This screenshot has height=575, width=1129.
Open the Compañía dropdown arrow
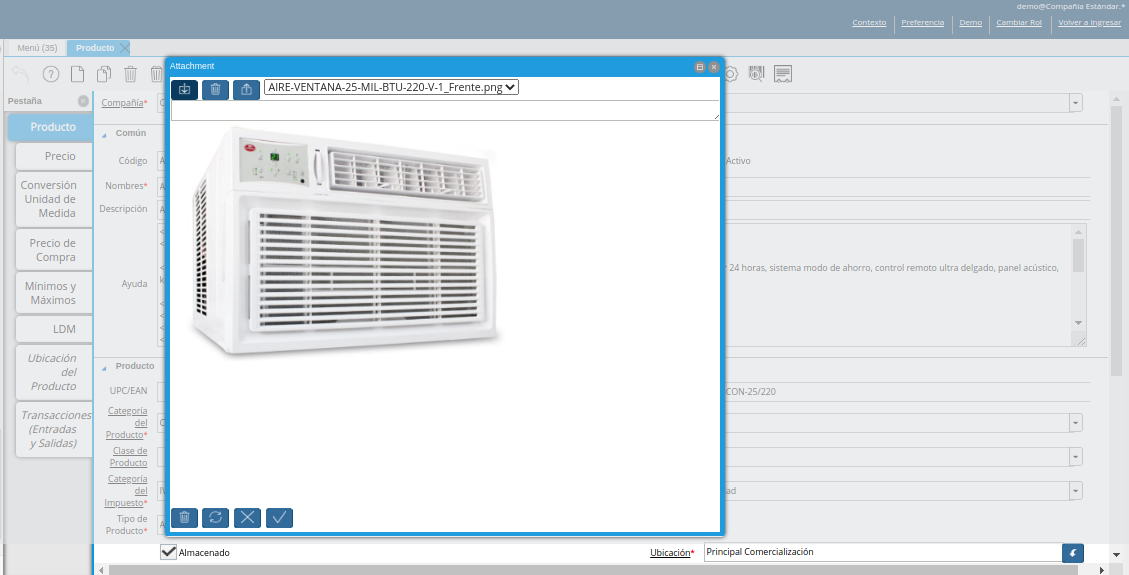click(1076, 103)
